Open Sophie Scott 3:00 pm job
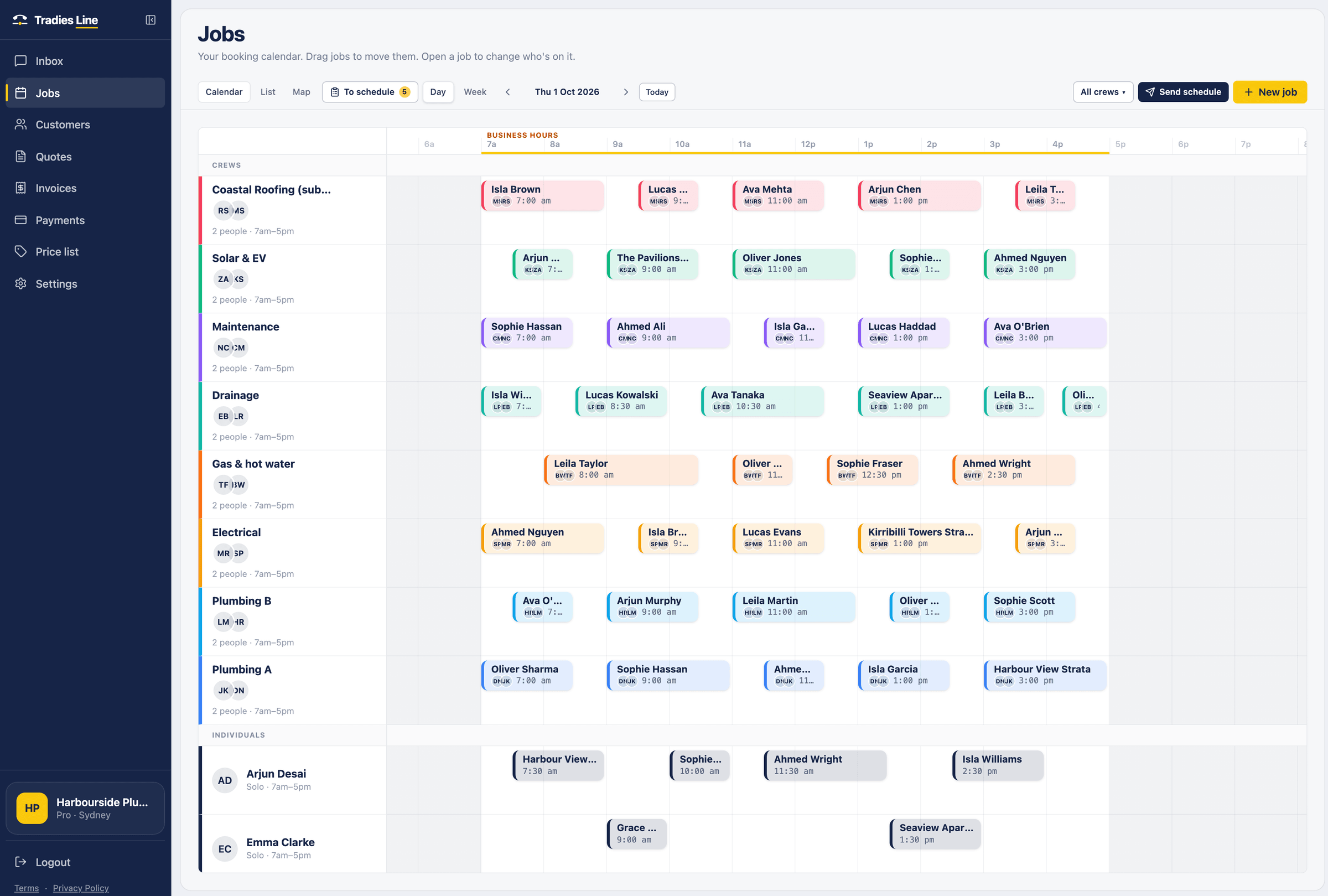This screenshot has width=1328, height=896. coord(1029,607)
